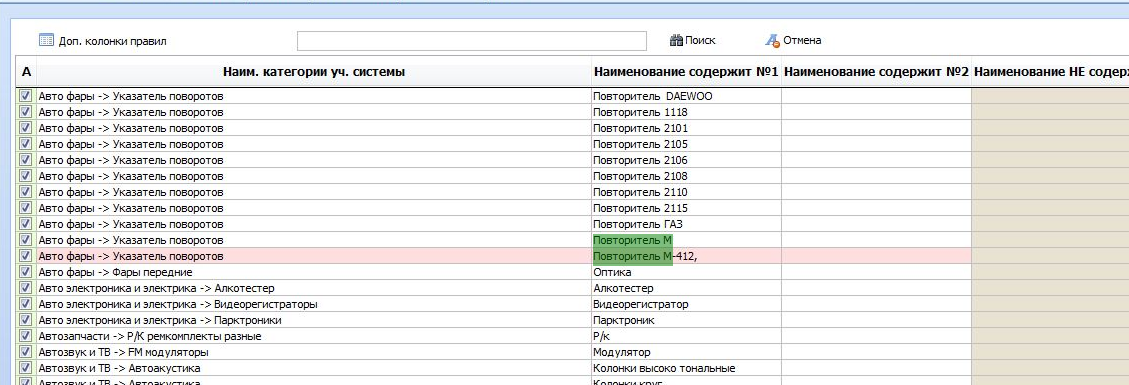The width and height of the screenshot is (1129, 385).
Task: Toggle checkbox for Повторитель ГАЗ row
Action: [25, 224]
